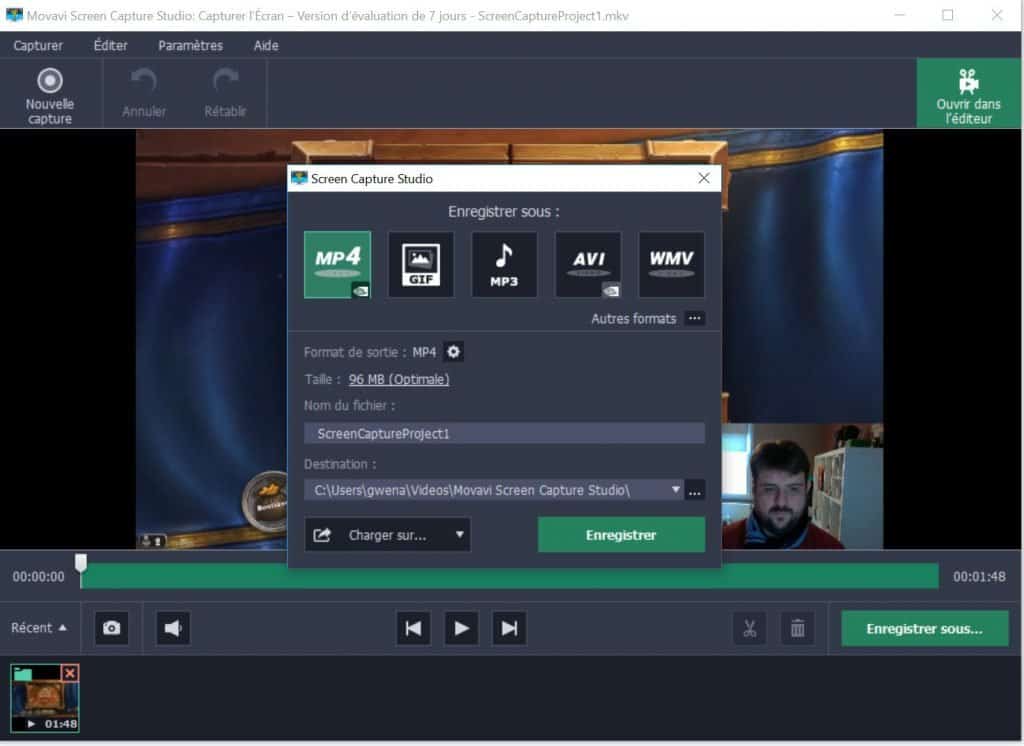1024x746 pixels.
Task: Expand the Récent files list
Action: pyautogui.click(x=39, y=628)
